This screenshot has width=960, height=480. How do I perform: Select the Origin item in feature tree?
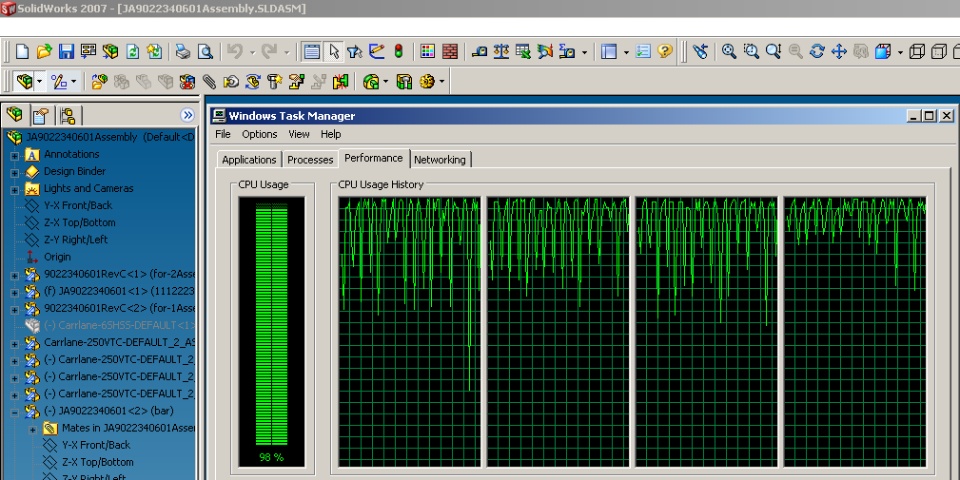(57, 257)
